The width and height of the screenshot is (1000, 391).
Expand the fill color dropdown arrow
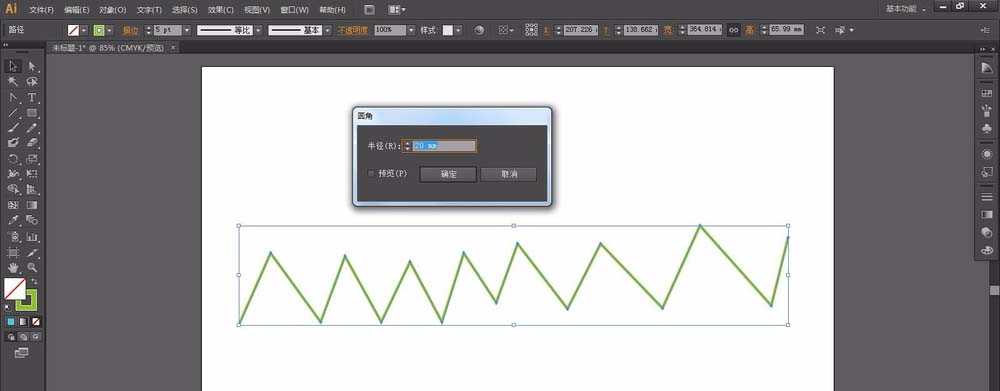click(84, 30)
